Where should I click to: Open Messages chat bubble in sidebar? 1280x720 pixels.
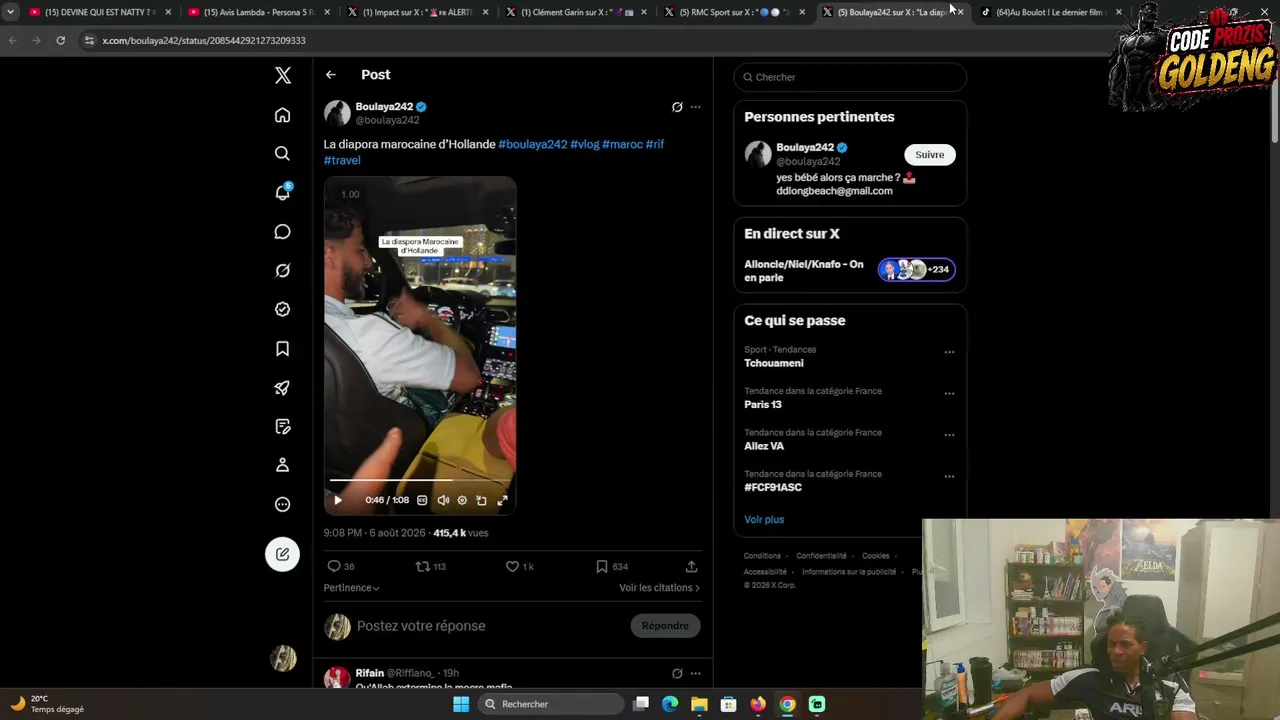(283, 232)
